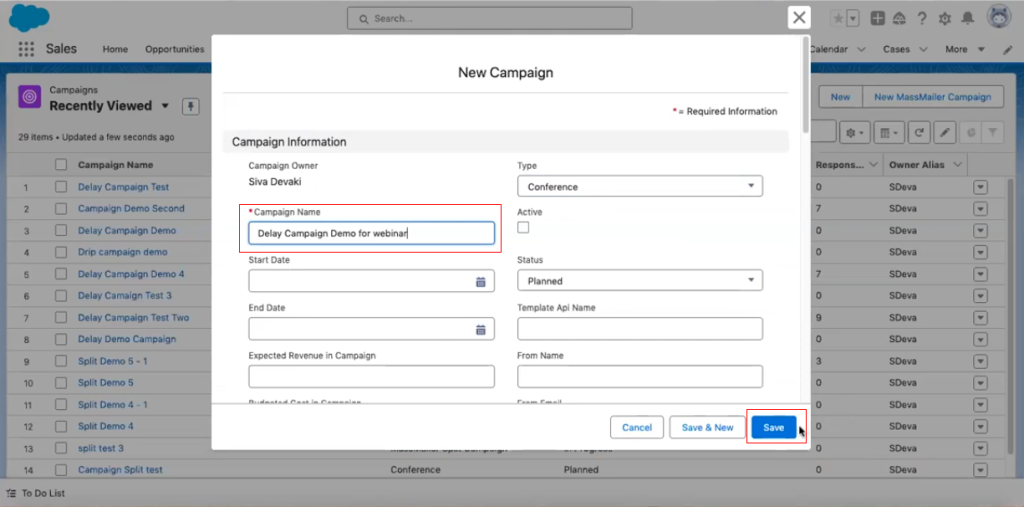Open Start Date calendar picker
This screenshot has height=507, width=1024.
481,282
